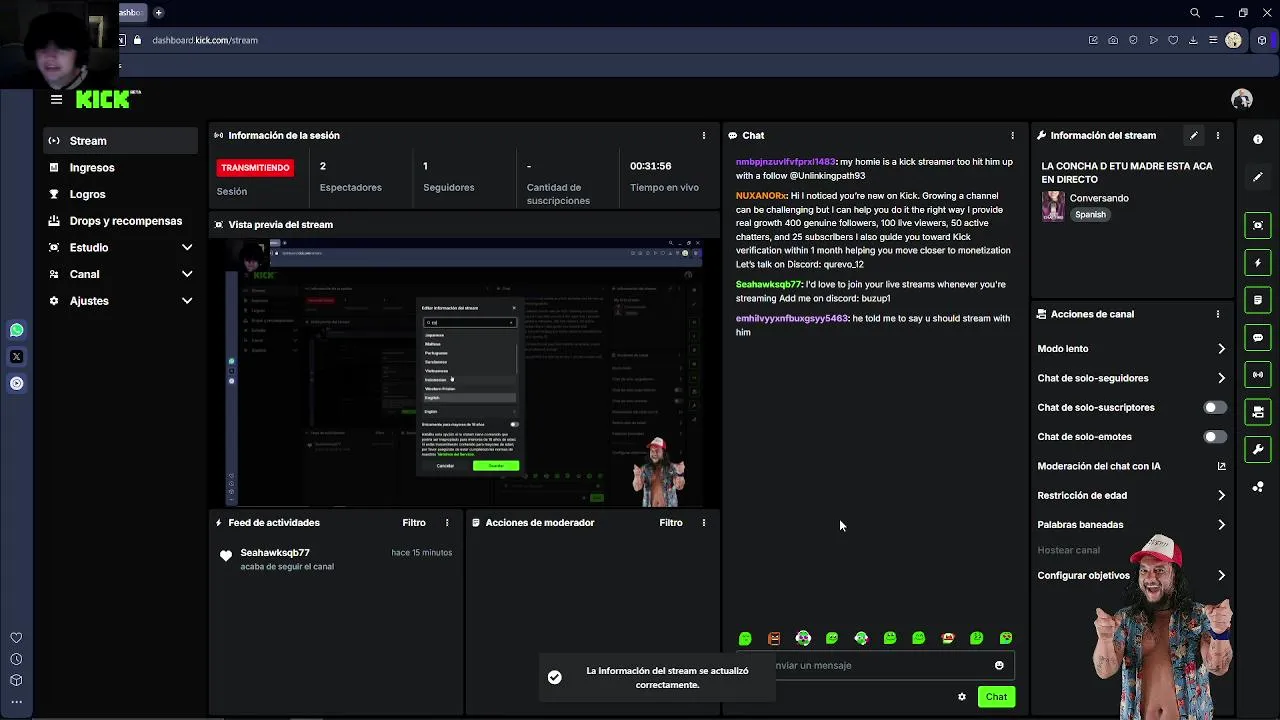Open Palabras baneadas options arrow
Screen dimensions: 1280x720
(1221, 524)
